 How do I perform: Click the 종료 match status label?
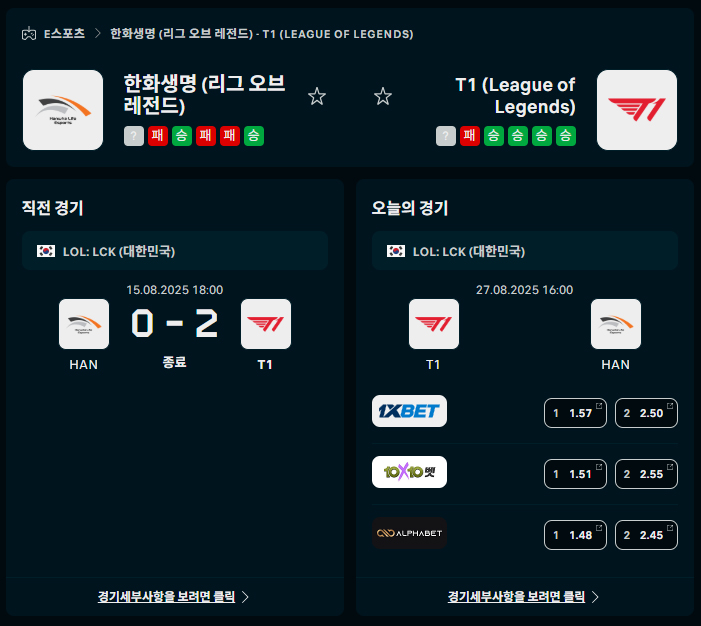174,362
